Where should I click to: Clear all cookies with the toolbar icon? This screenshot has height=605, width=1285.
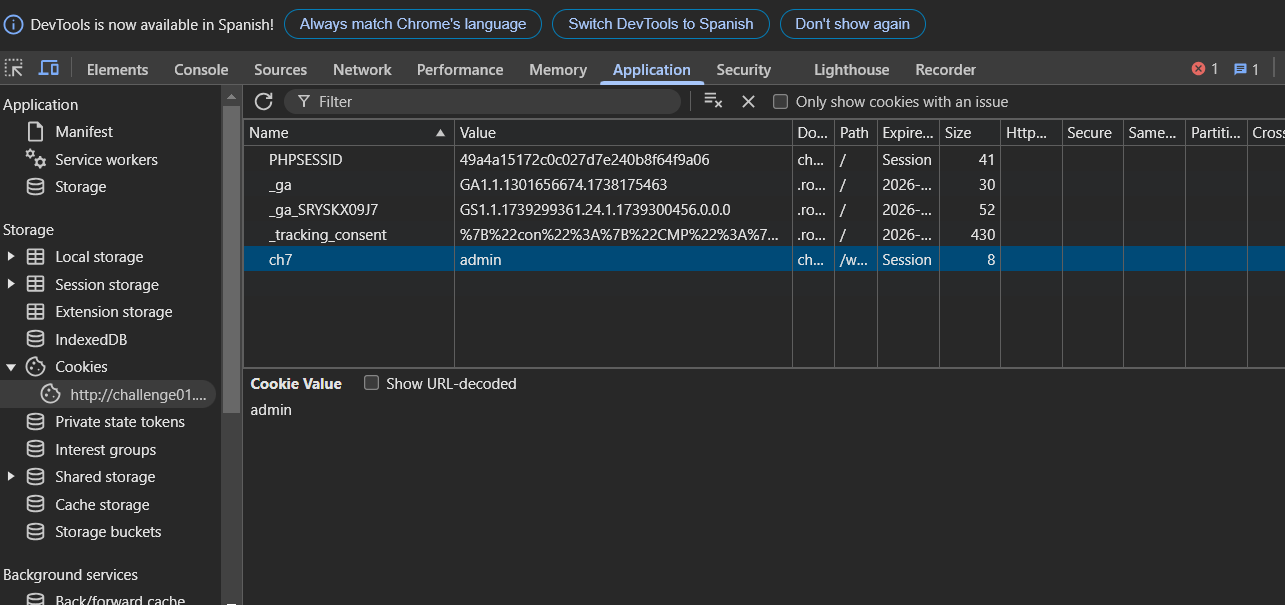pos(713,101)
